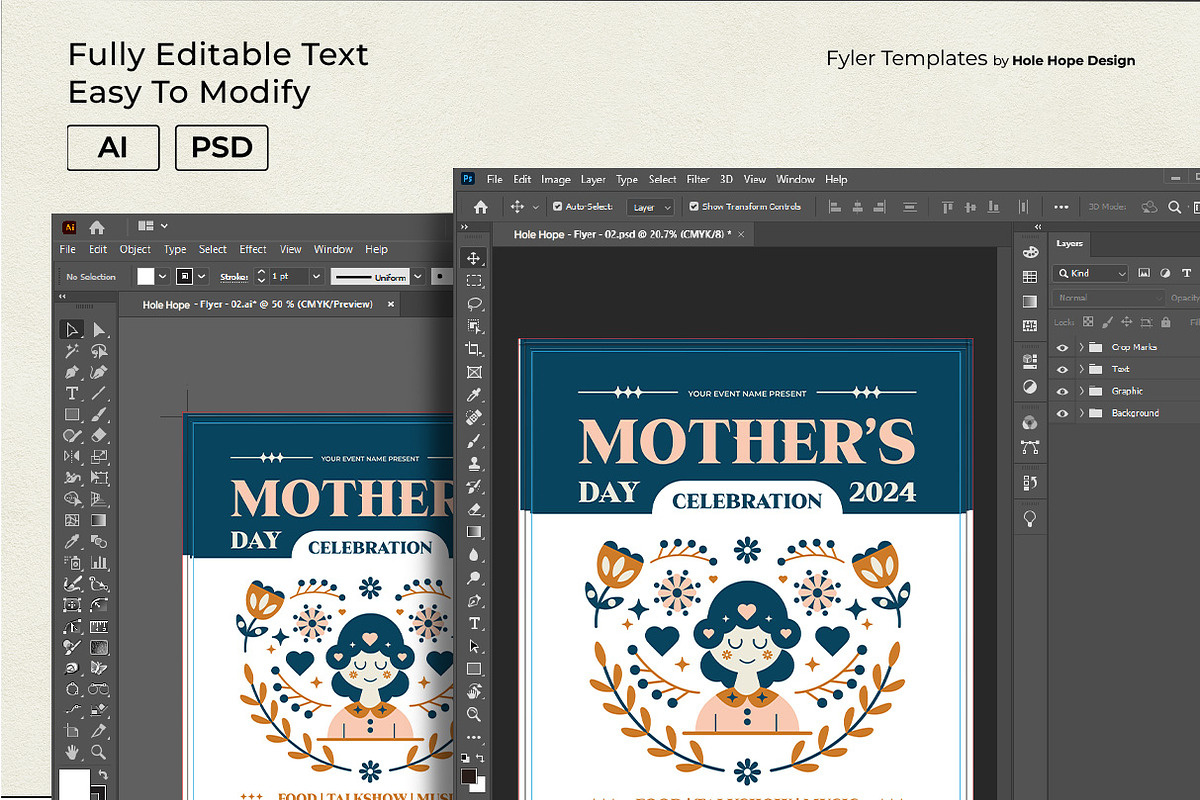Select the Photoshop Hand tool
This screenshot has height=800, width=1200.
pyautogui.click(x=474, y=692)
